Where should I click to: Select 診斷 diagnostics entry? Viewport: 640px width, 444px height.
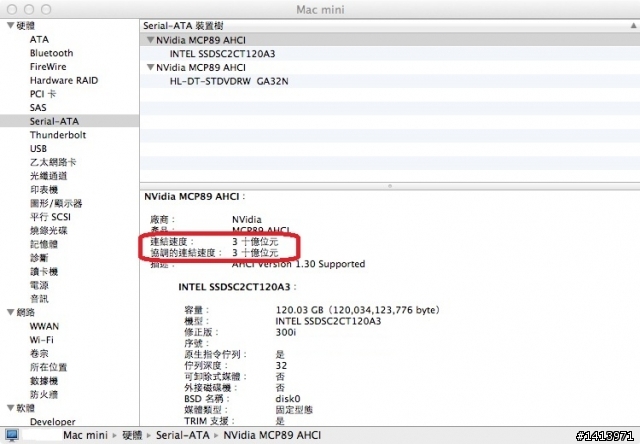(39, 258)
